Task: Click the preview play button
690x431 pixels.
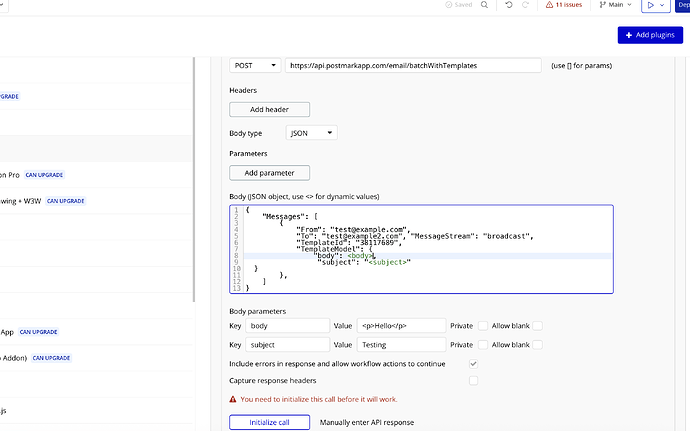Action: [x=650, y=5]
